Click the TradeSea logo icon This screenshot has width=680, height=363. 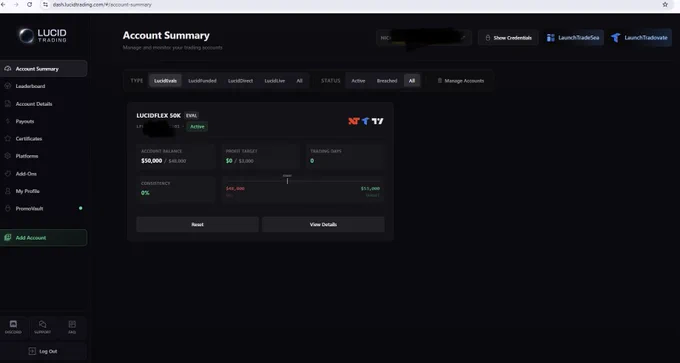point(550,38)
